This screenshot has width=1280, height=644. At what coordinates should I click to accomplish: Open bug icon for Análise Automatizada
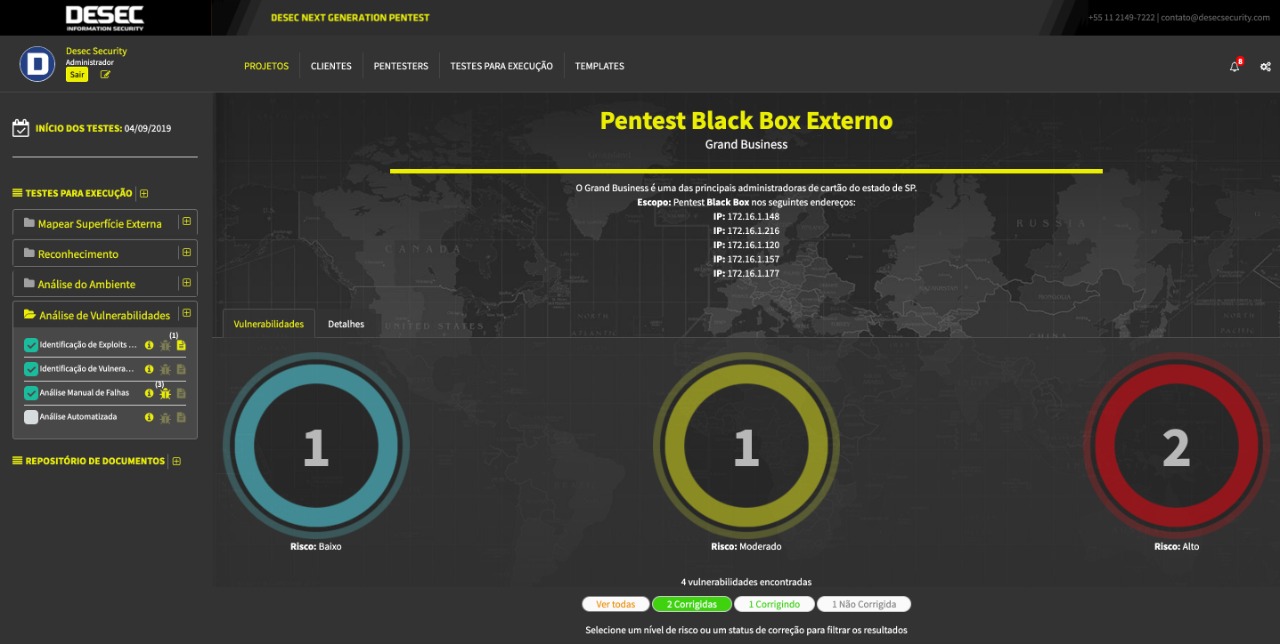166,417
